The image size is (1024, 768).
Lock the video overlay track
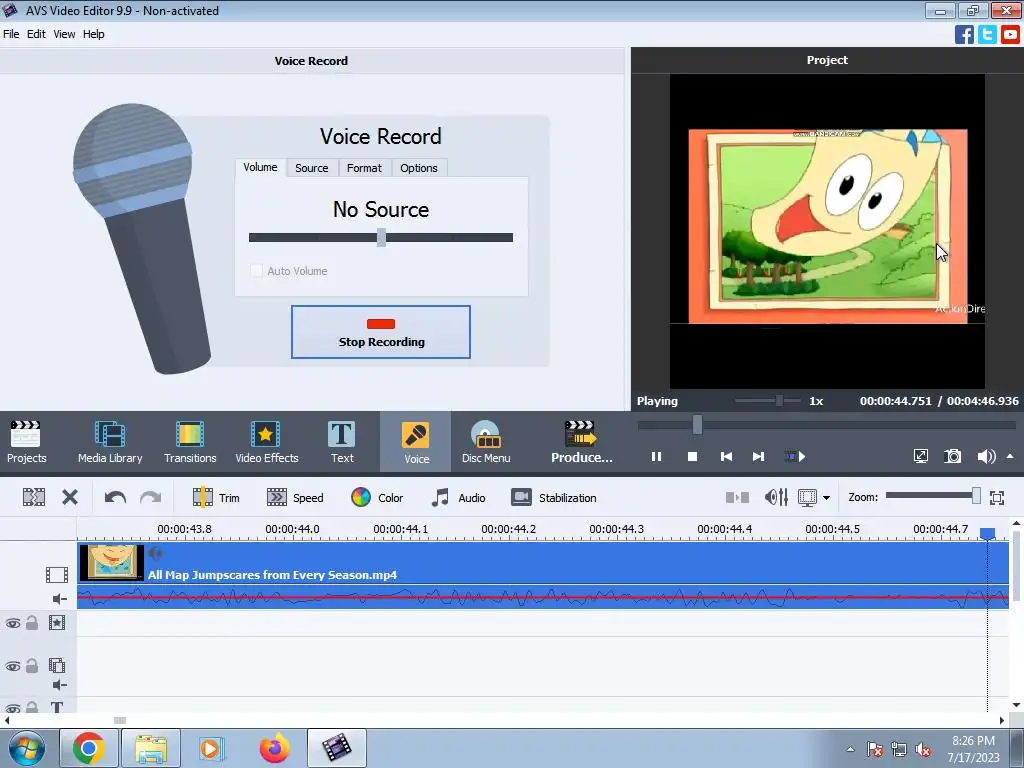31,666
